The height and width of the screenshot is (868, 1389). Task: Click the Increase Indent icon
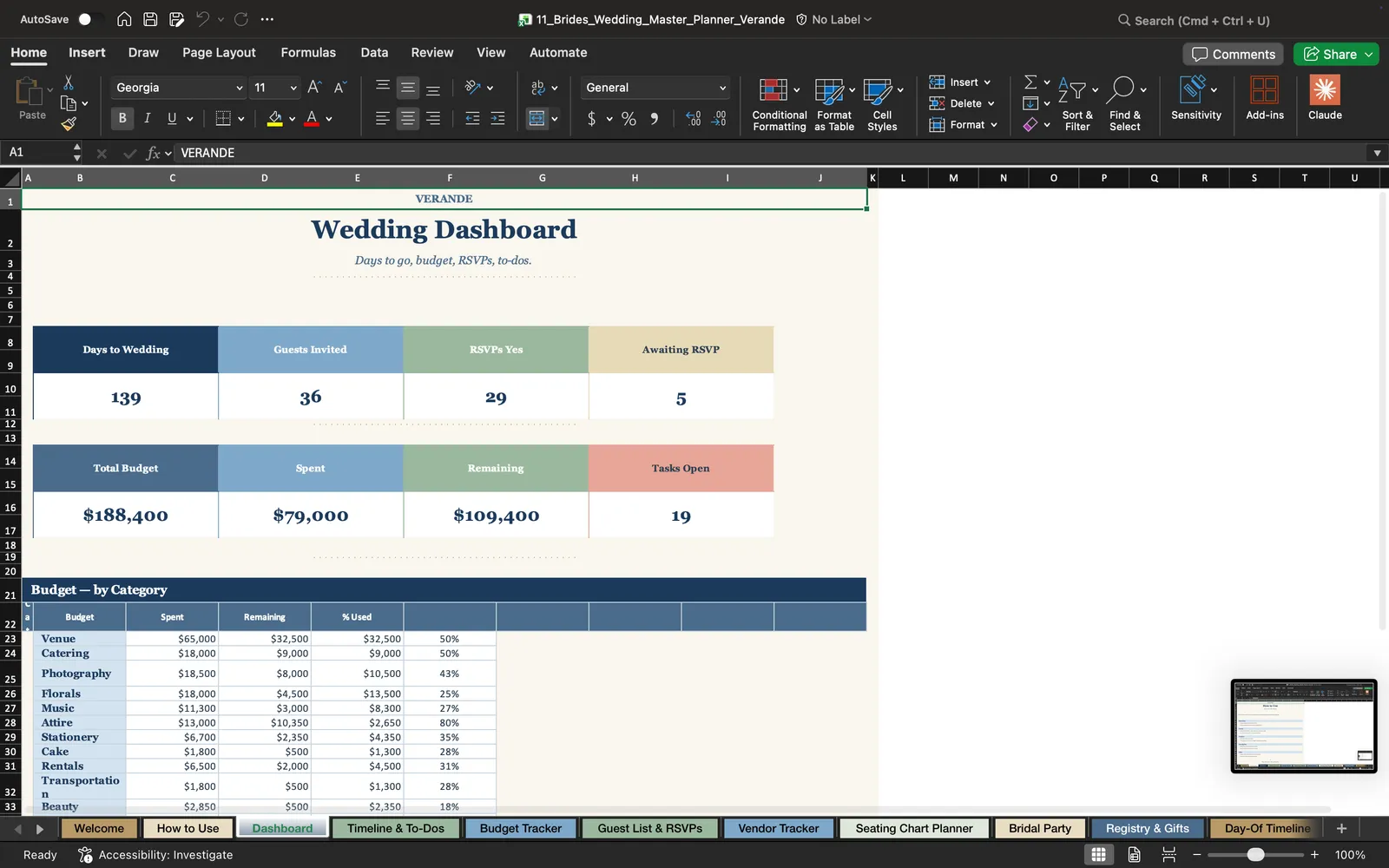(497, 118)
